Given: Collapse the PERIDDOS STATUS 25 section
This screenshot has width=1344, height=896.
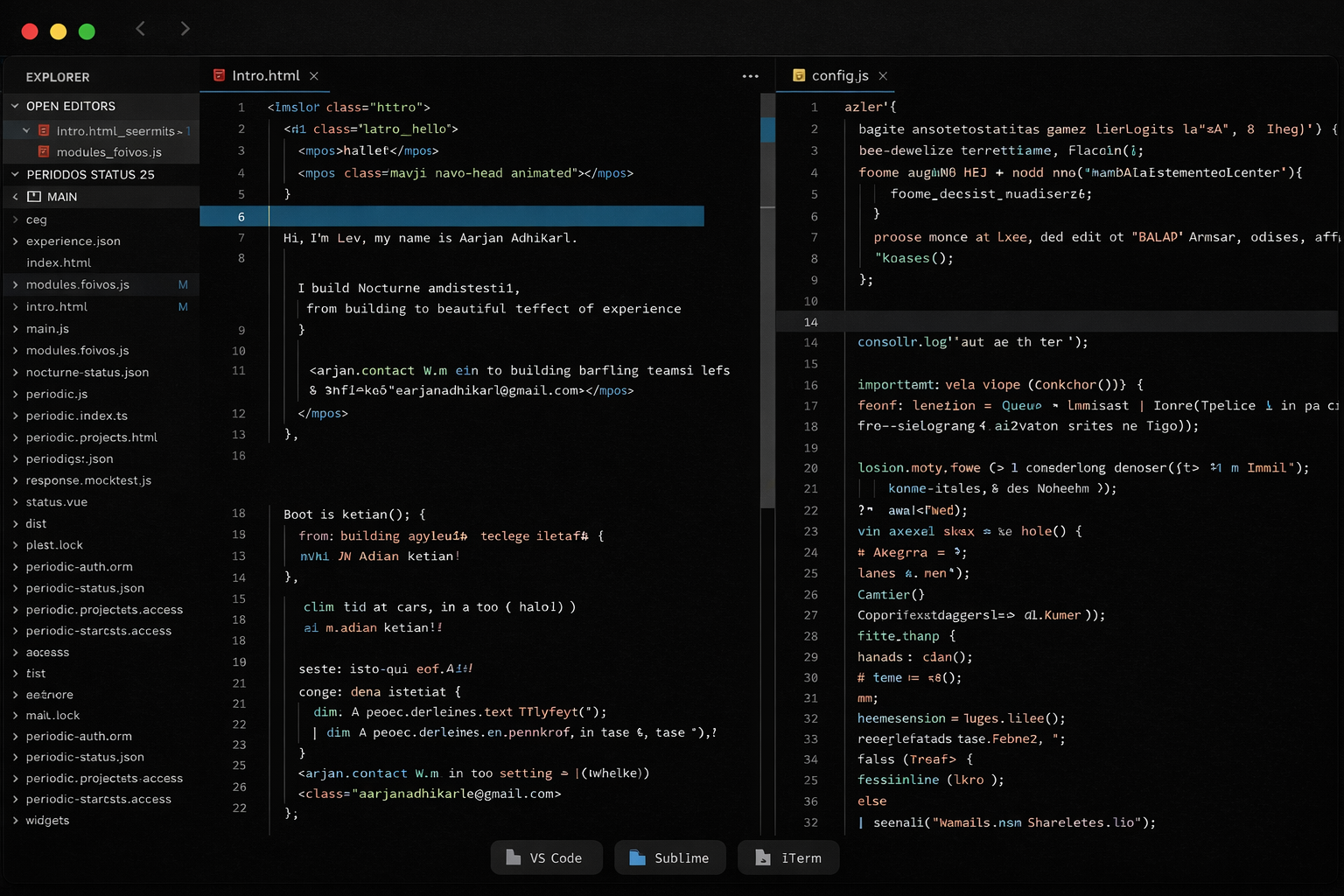Looking at the screenshot, I should point(15,174).
